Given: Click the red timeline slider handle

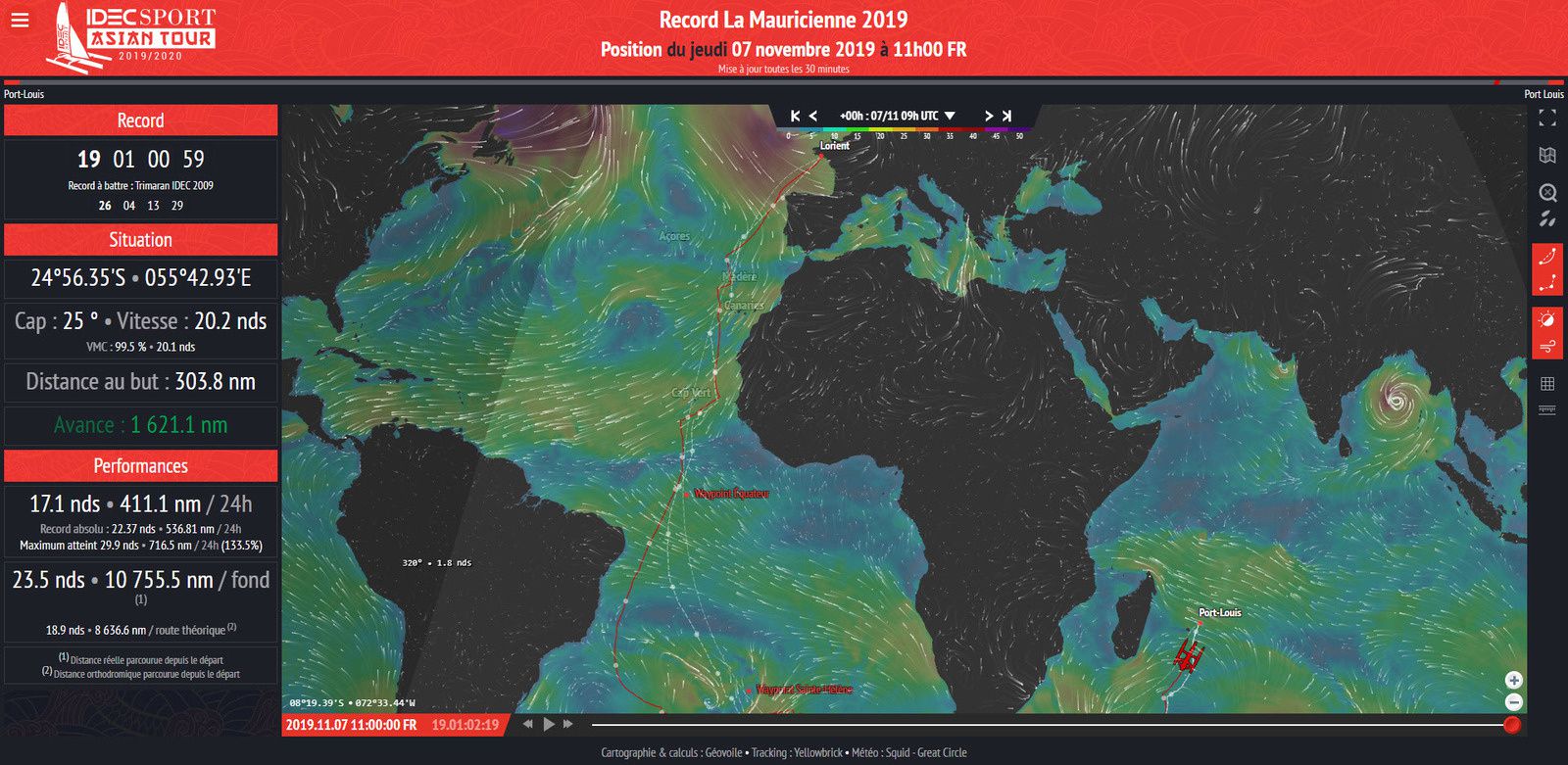Looking at the screenshot, I should tap(1512, 725).
